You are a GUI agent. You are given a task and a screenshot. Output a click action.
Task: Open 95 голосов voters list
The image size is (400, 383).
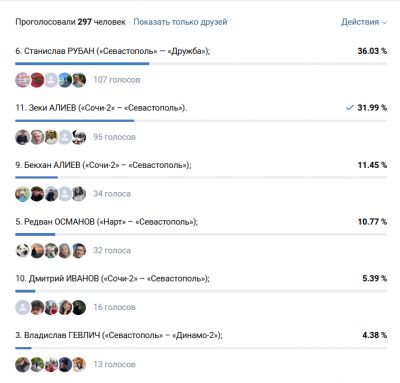pos(114,137)
